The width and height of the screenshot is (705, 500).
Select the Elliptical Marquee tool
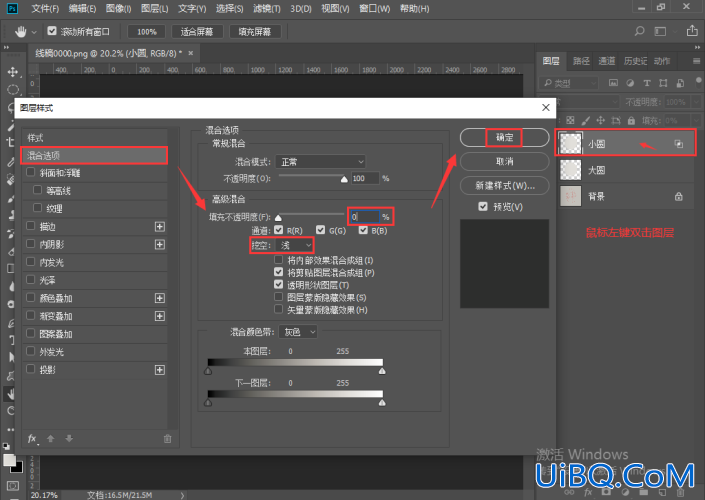[x=13, y=89]
